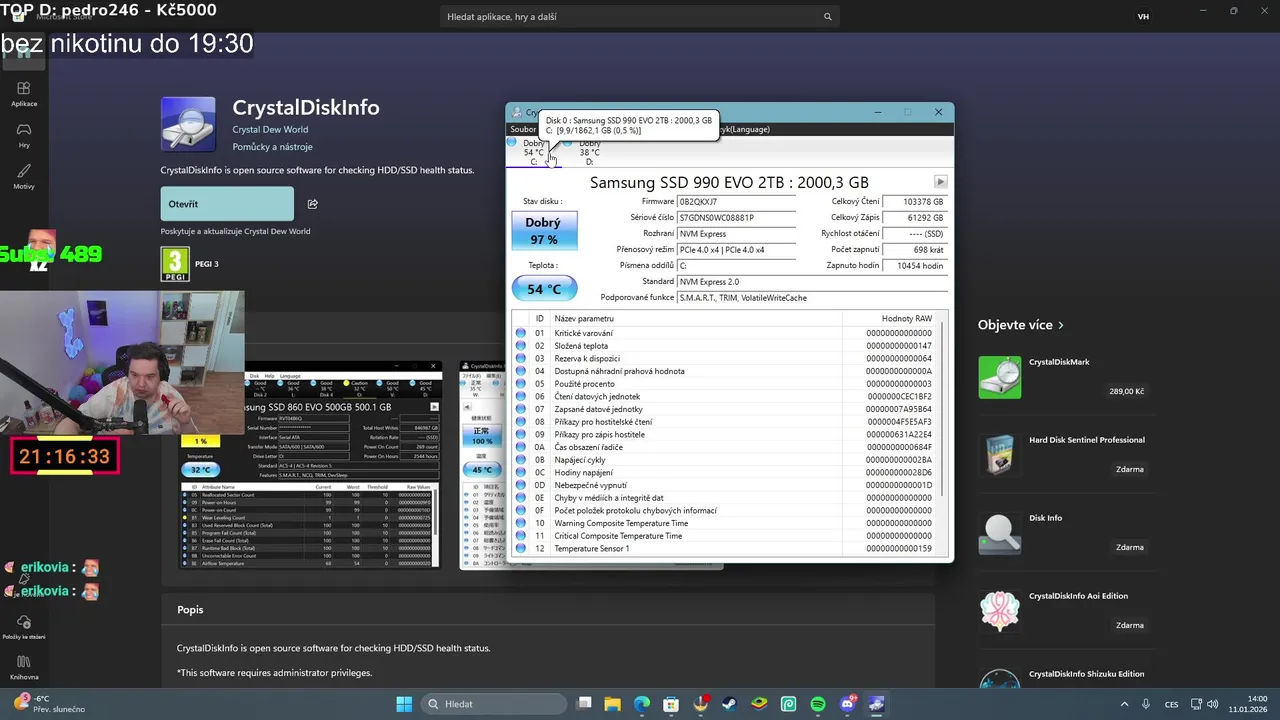Click the Dobrý 97 % health status button
Viewport: 1280px width, 720px height.
pyautogui.click(x=544, y=231)
